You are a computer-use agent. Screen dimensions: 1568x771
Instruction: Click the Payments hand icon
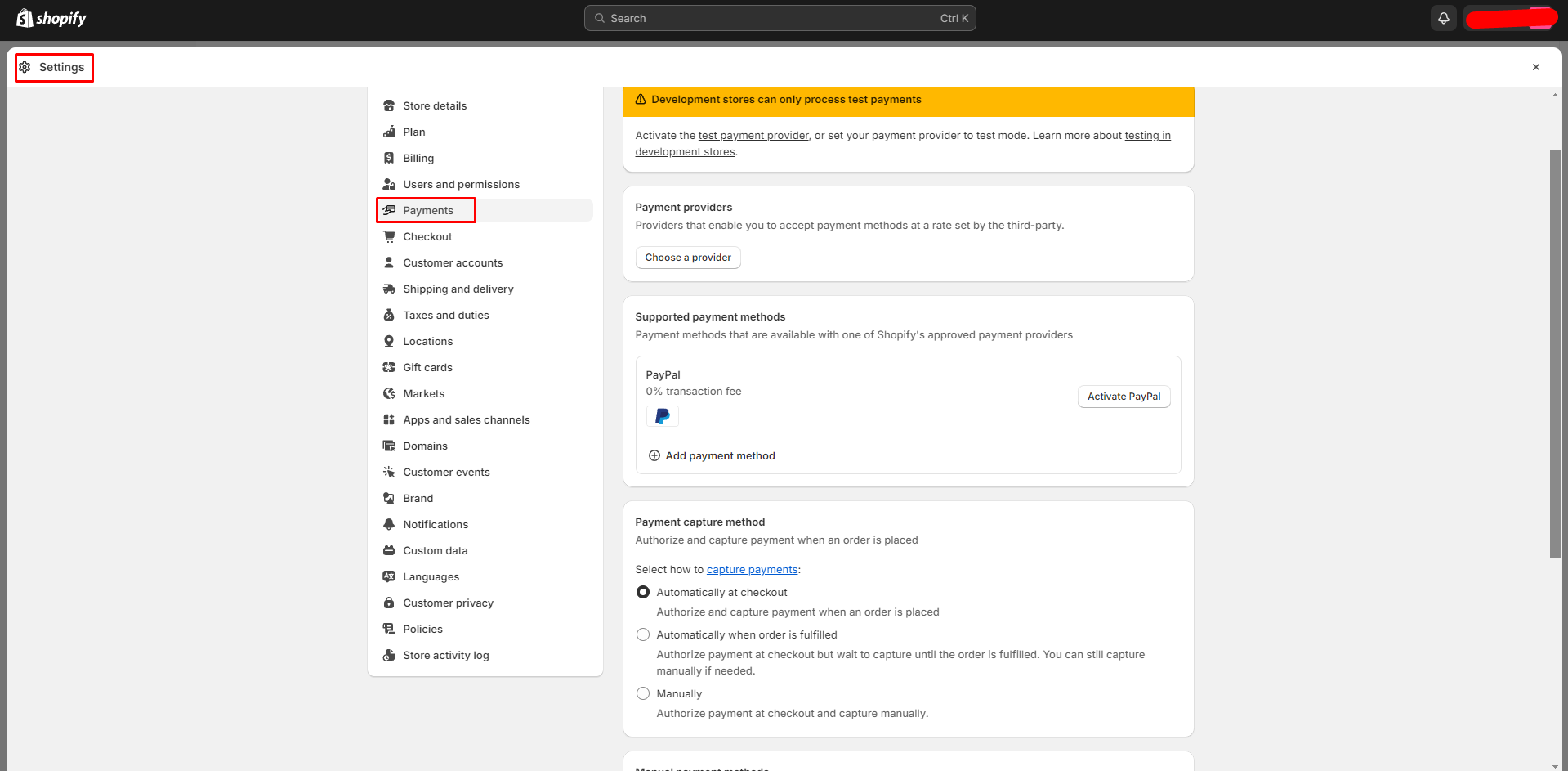(389, 210)
